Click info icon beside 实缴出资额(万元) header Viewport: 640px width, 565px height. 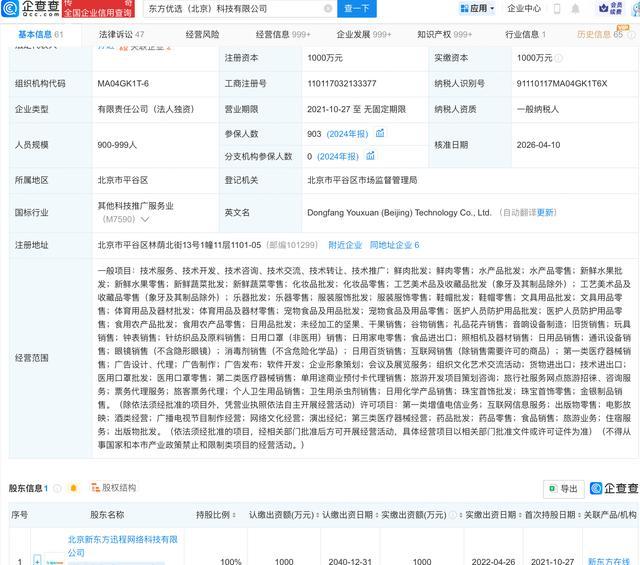tap(453, 516)
